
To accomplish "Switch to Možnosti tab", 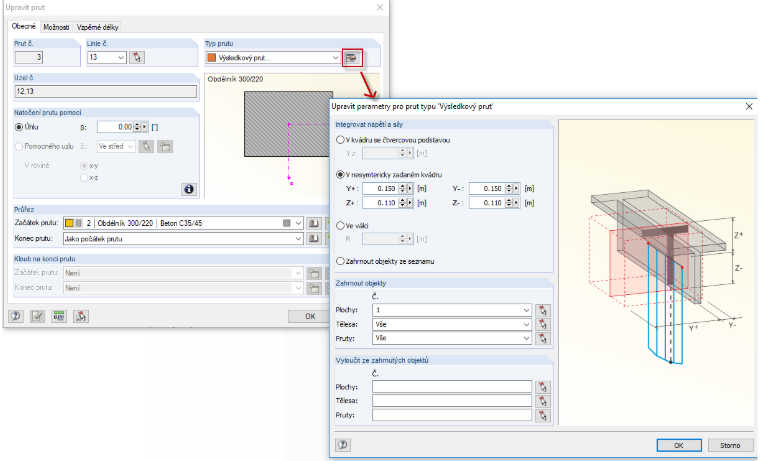I will (56, 27).
